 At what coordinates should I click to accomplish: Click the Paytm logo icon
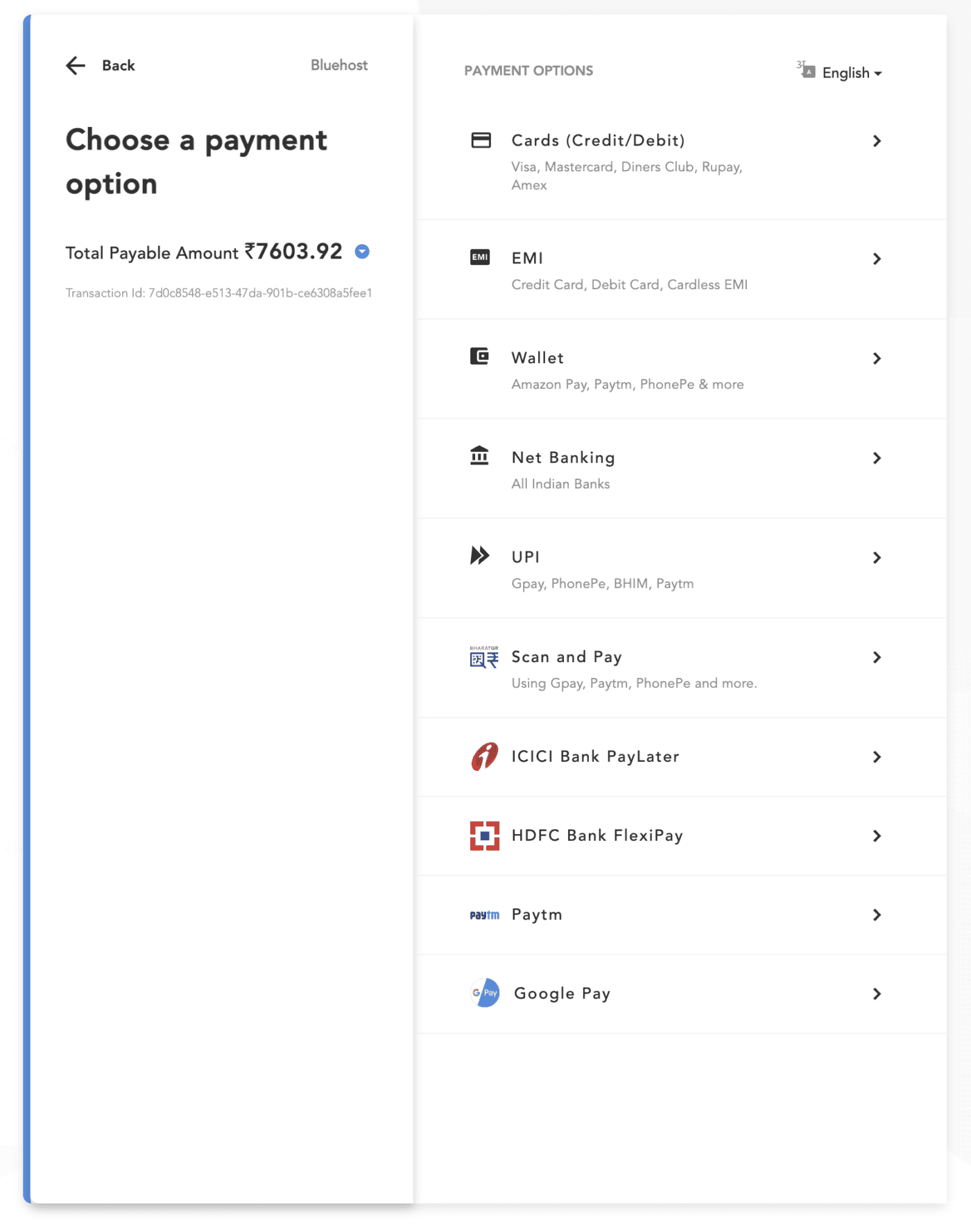(484, 915)
